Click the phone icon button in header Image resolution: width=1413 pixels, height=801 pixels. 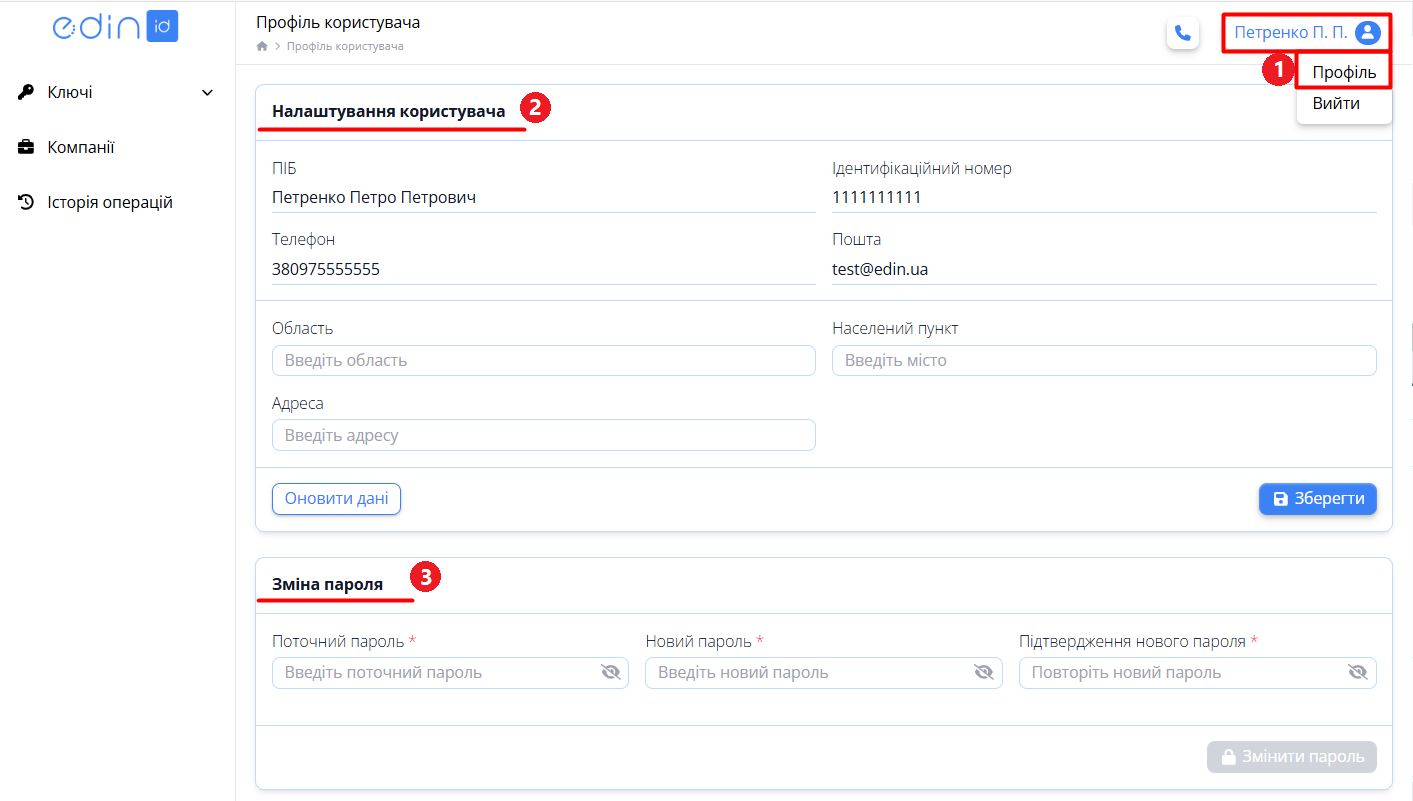[x=1183, y=33]
